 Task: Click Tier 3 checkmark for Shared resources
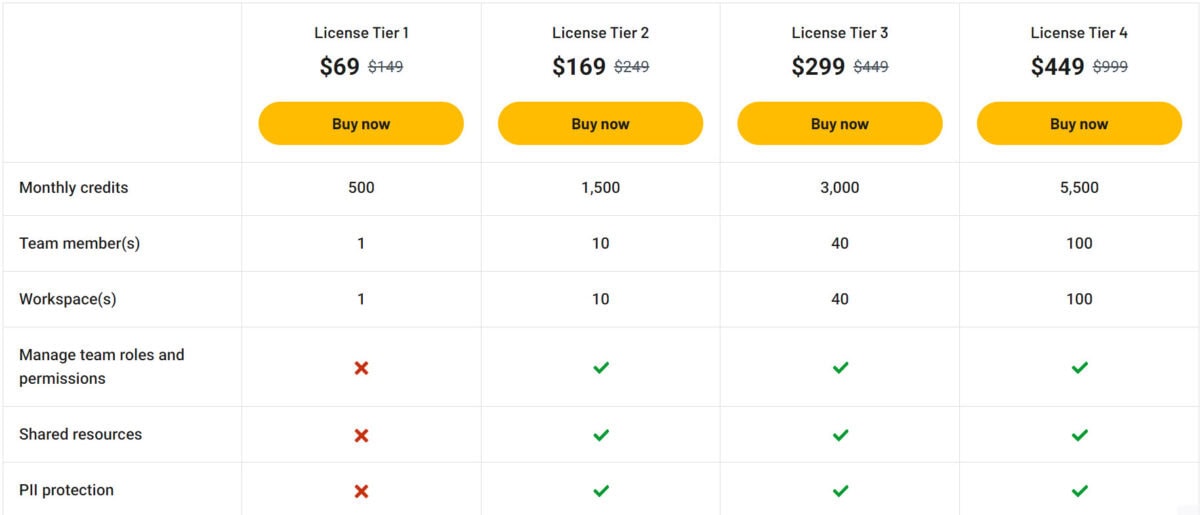[x=840, y=435]
